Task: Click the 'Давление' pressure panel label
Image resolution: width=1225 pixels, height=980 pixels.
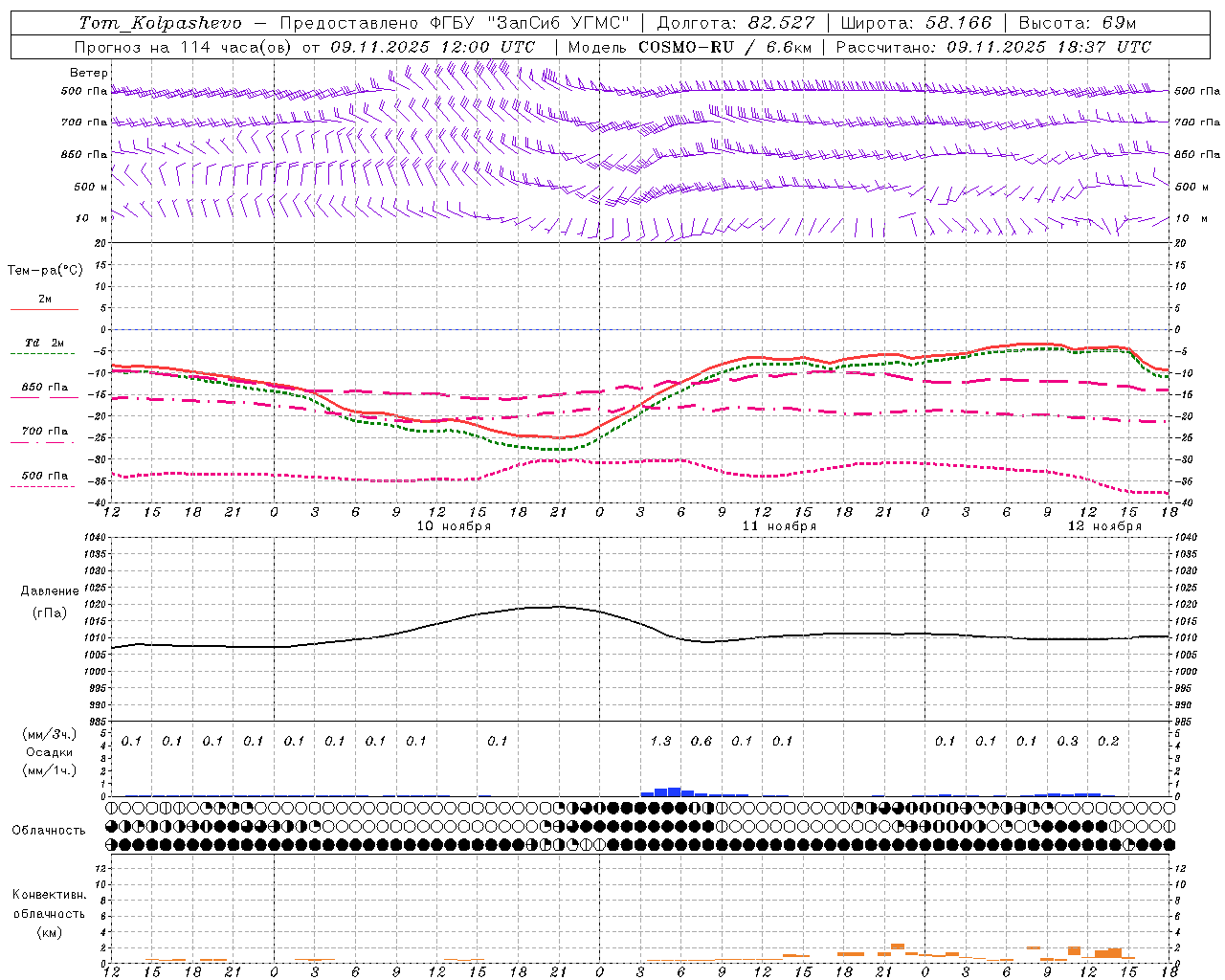Action: coord(50,591)
